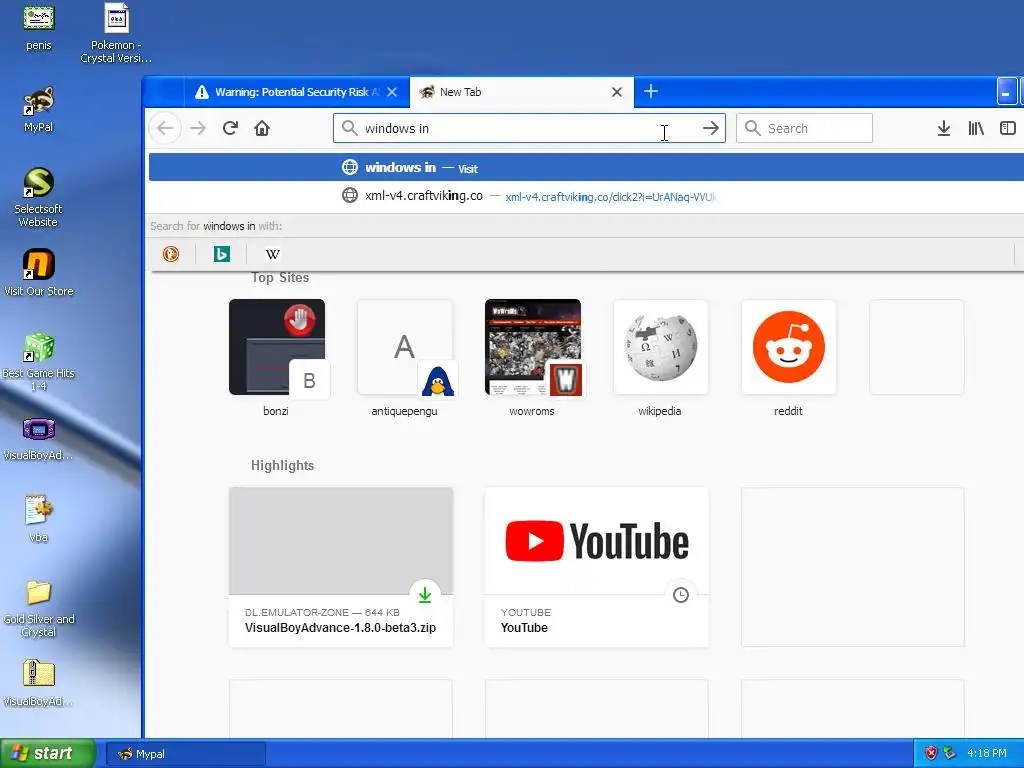Viewport: 1024px width, 768px height.
Task: Select the Best Game Hits 1-4 desktop icon
Action: click(39, 361)
